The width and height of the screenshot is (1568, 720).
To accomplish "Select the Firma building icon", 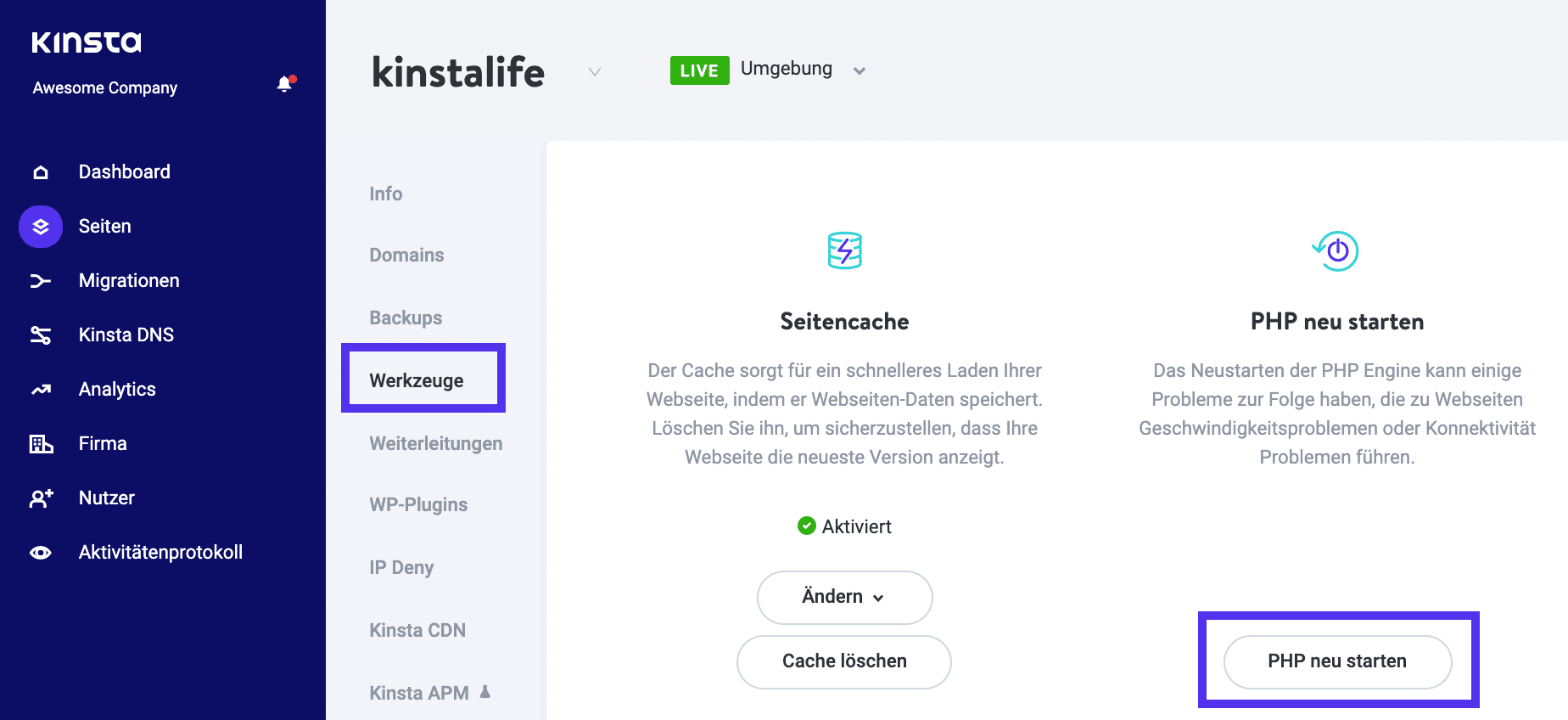I will pyautogui.click(x=40, y=442).
